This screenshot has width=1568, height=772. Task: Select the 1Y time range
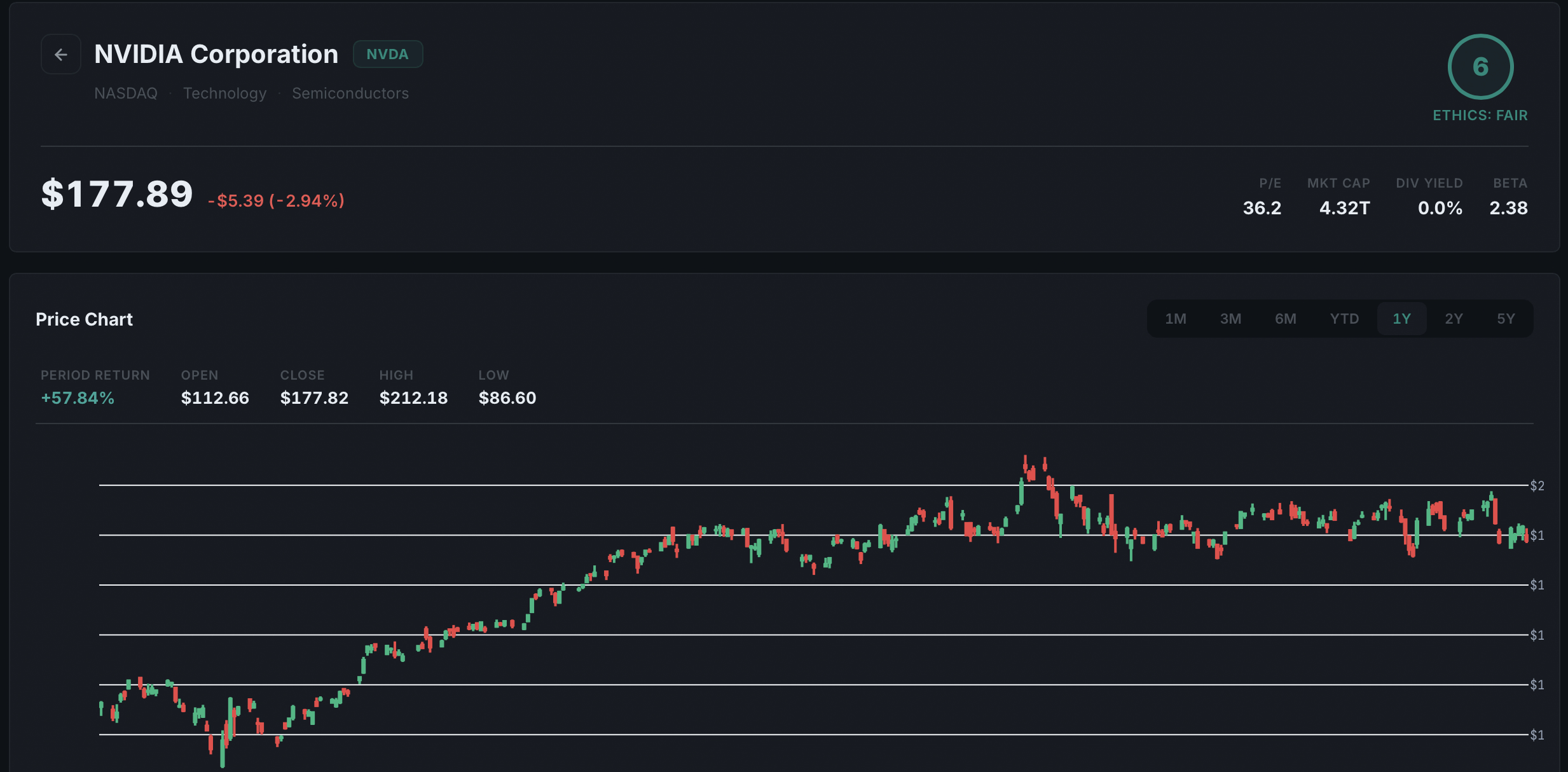click(1401, 319)
